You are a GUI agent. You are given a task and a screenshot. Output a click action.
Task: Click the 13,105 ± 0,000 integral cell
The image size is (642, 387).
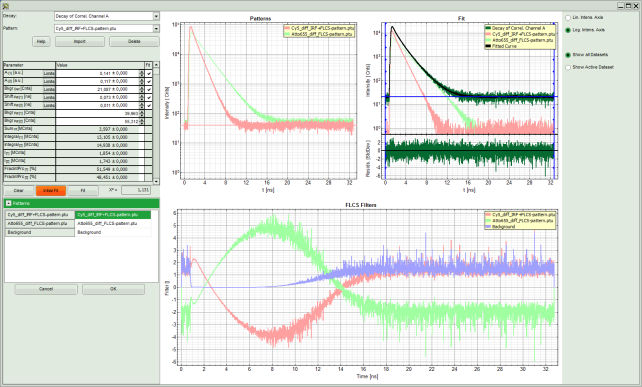[x=97, y=137]
